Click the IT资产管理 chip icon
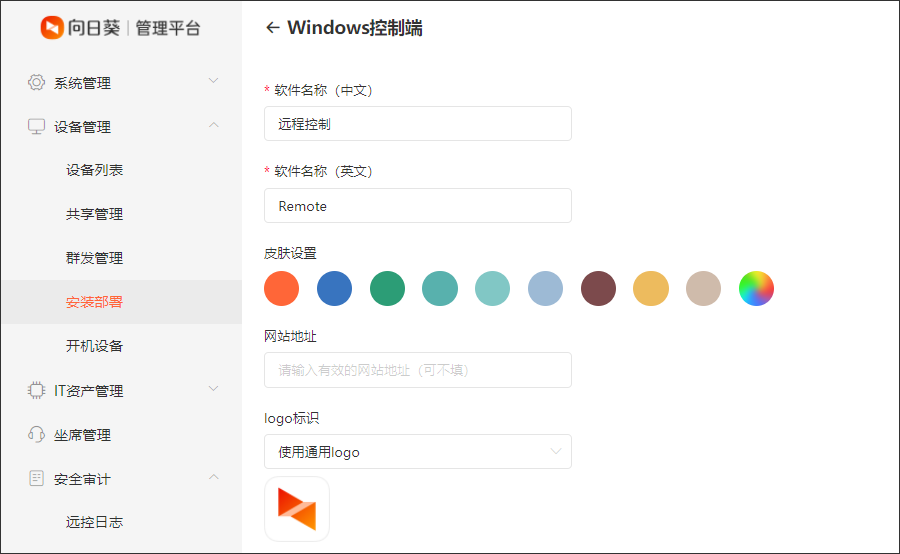 click(37, 390)
